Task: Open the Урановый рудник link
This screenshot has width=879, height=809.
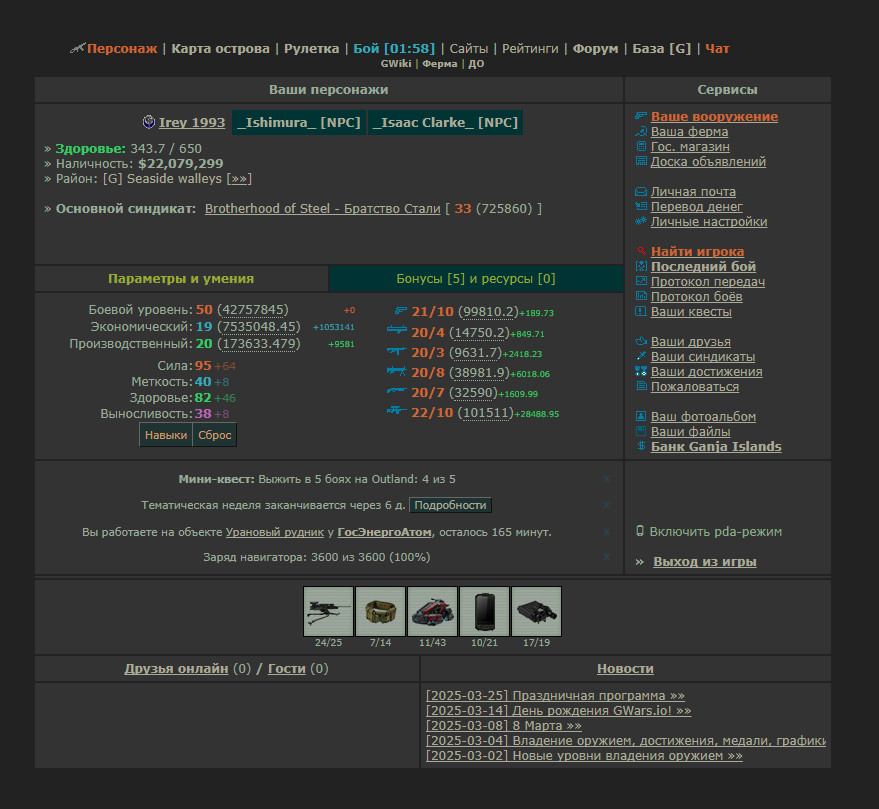Action: 275,532
